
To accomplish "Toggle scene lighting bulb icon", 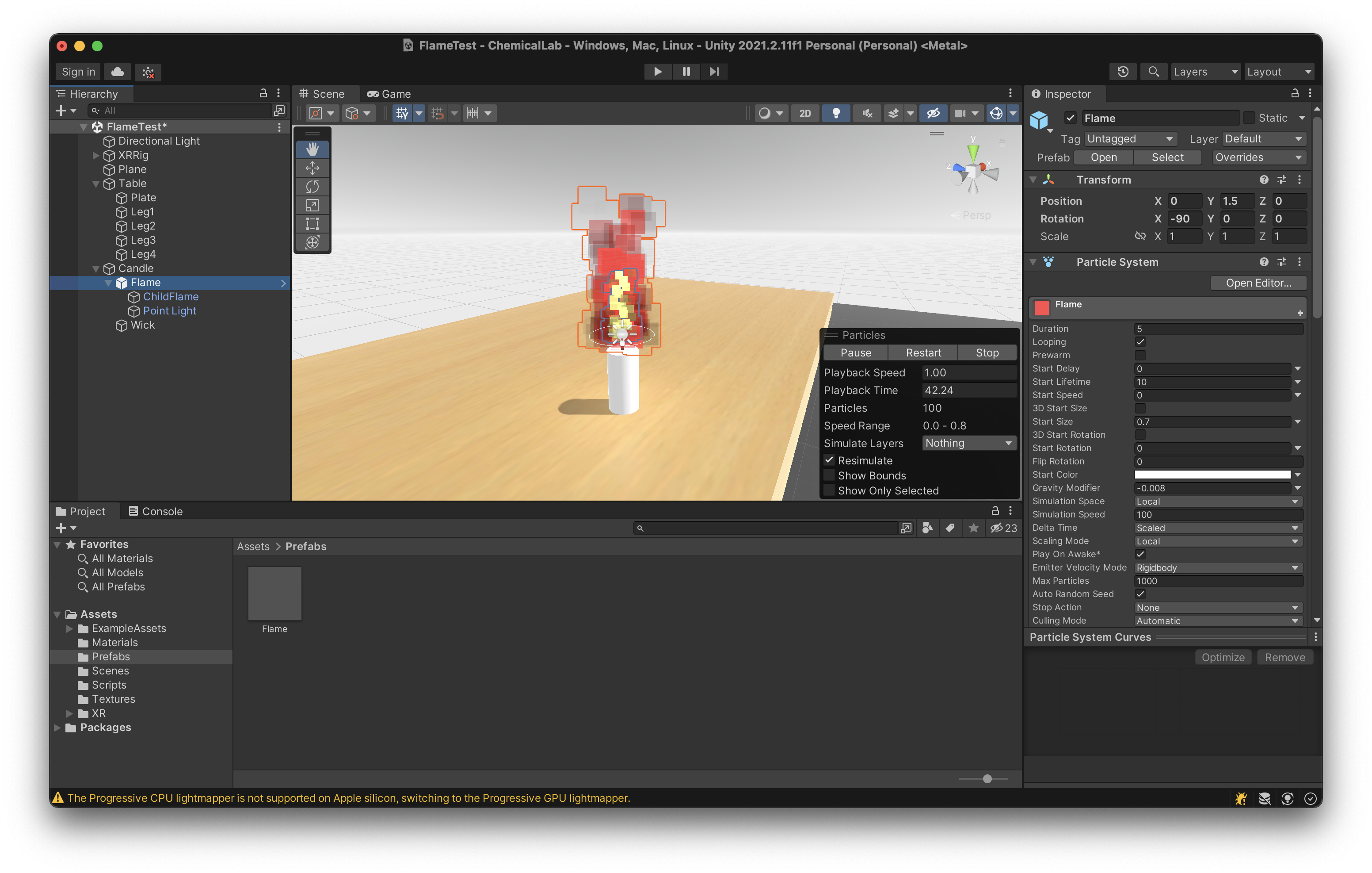I will (x=836, y=113).
